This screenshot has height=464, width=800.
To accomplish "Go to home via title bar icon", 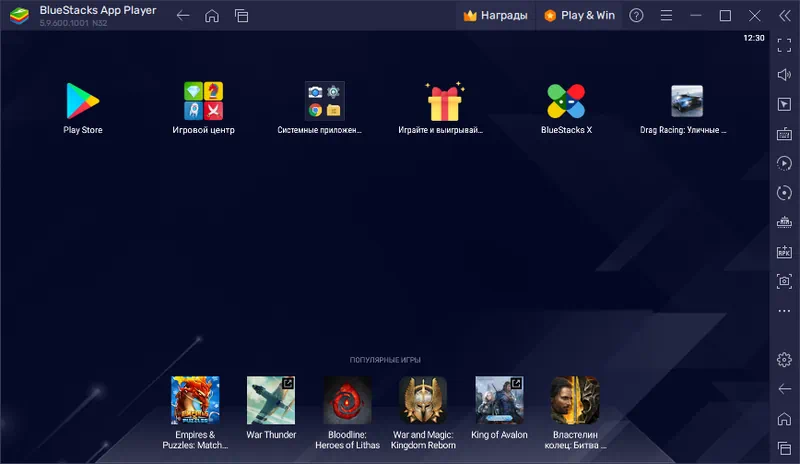I will tap(212, 16).
